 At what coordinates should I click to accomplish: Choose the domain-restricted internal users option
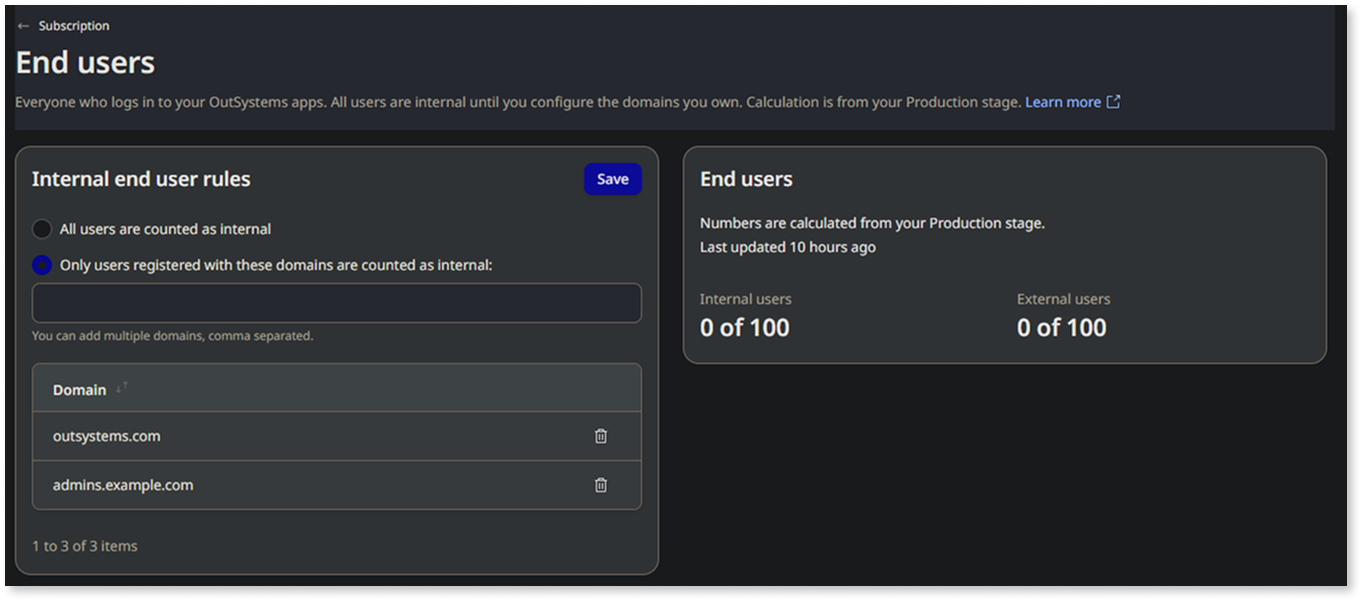pyautogui.click(x=41, y=264)
